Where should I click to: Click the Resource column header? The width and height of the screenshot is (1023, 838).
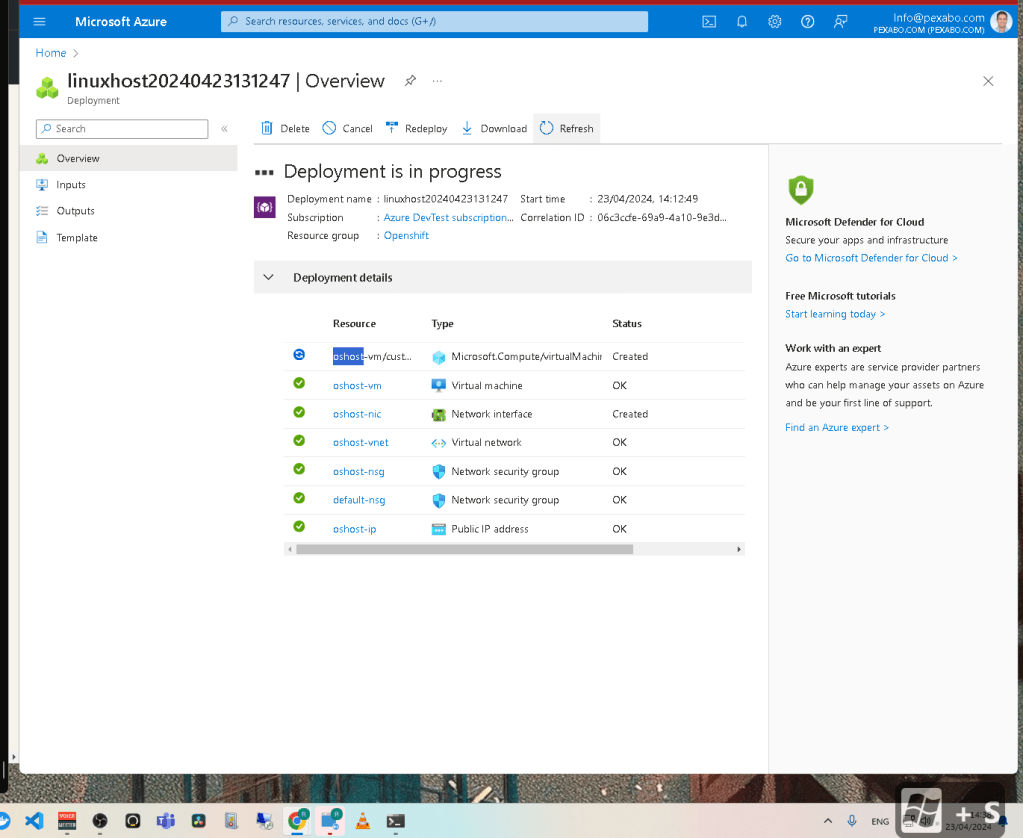tap(354, 324)
